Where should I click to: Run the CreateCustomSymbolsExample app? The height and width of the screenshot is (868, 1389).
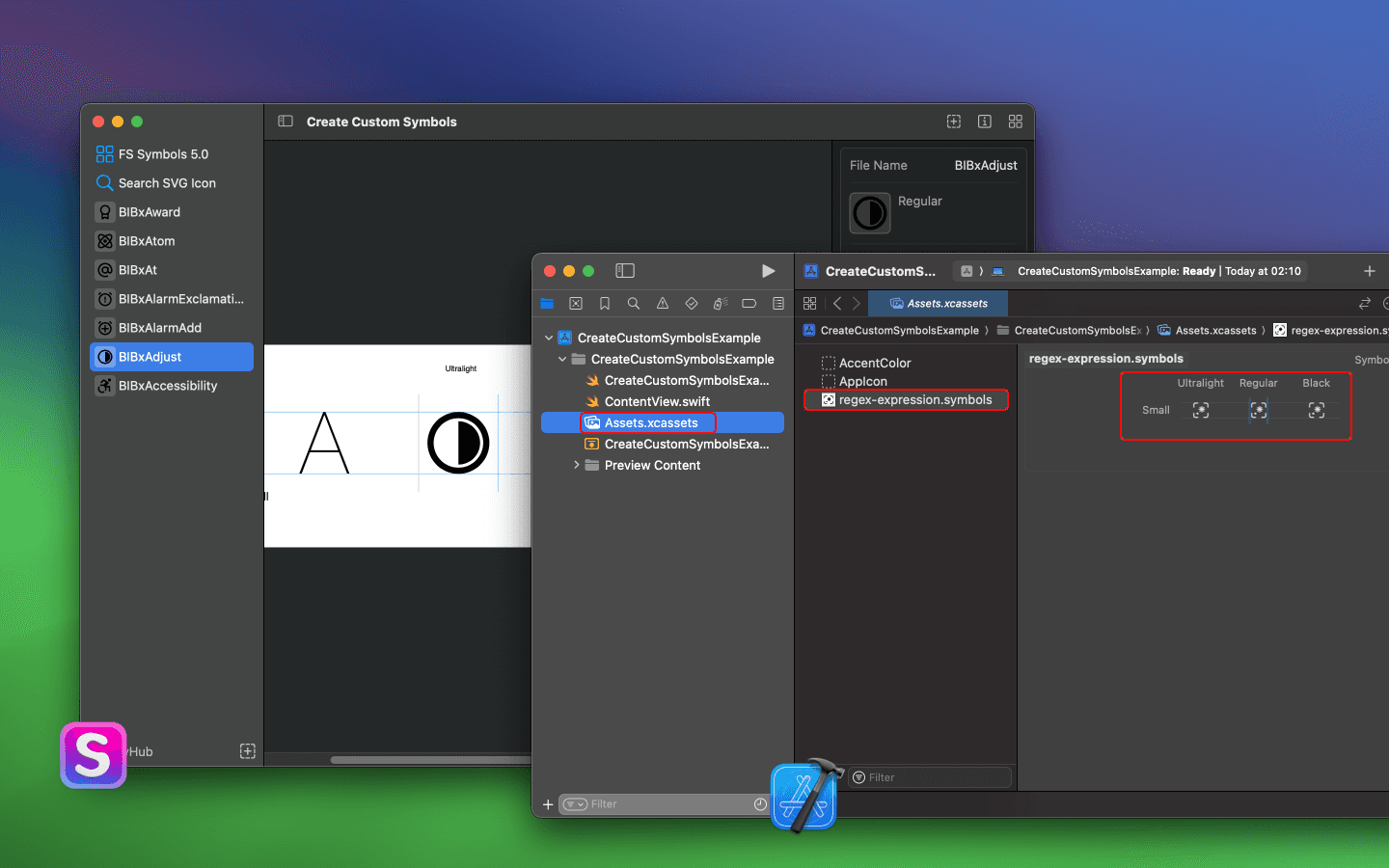point(768,271)
